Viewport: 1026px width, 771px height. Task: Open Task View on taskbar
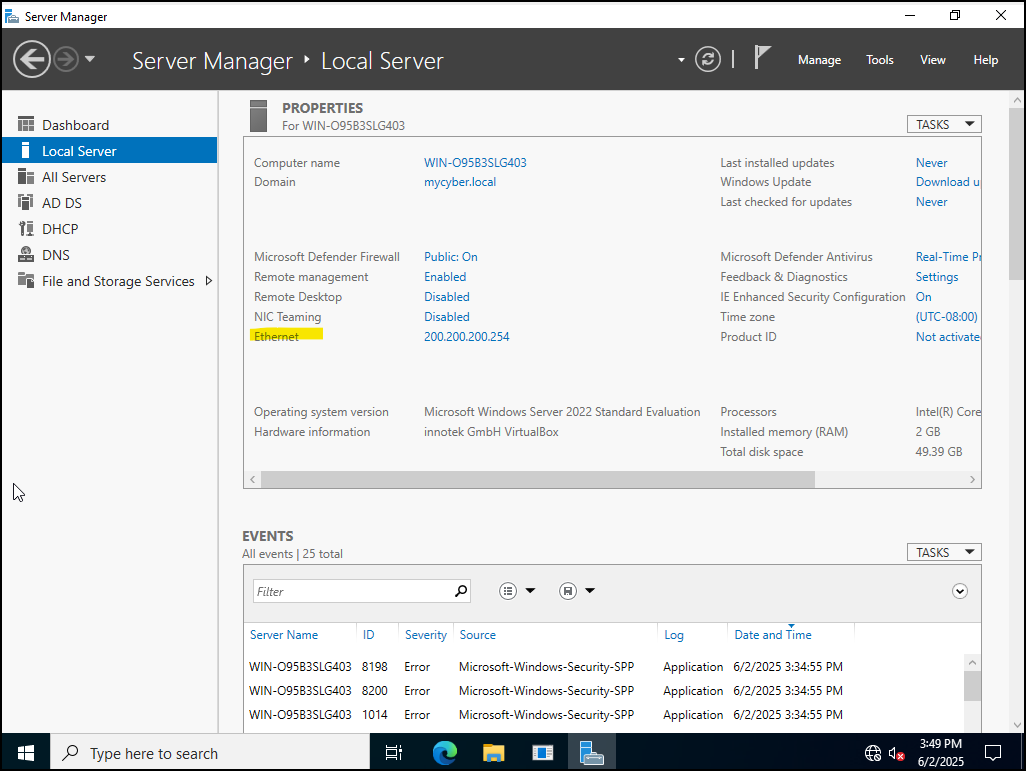point(394,753)
